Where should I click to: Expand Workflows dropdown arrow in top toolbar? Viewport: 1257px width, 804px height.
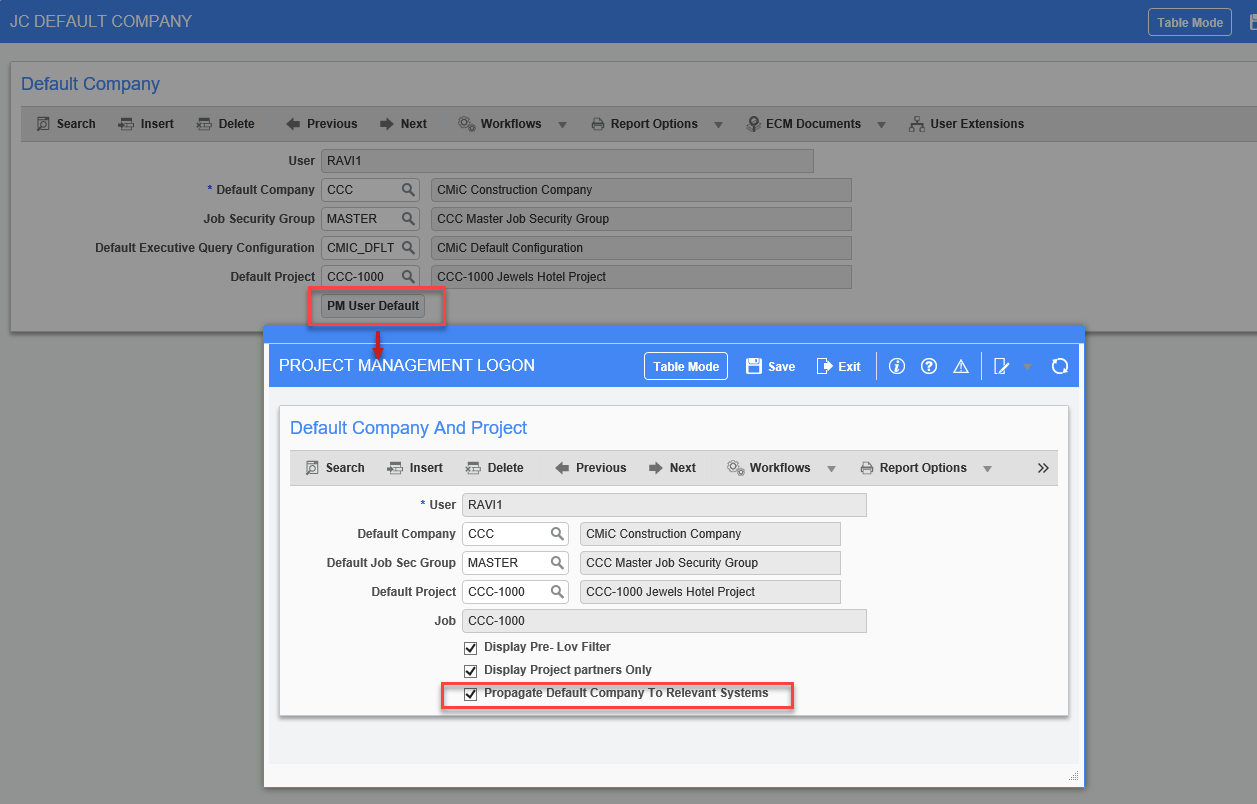(x=562, y=125)
